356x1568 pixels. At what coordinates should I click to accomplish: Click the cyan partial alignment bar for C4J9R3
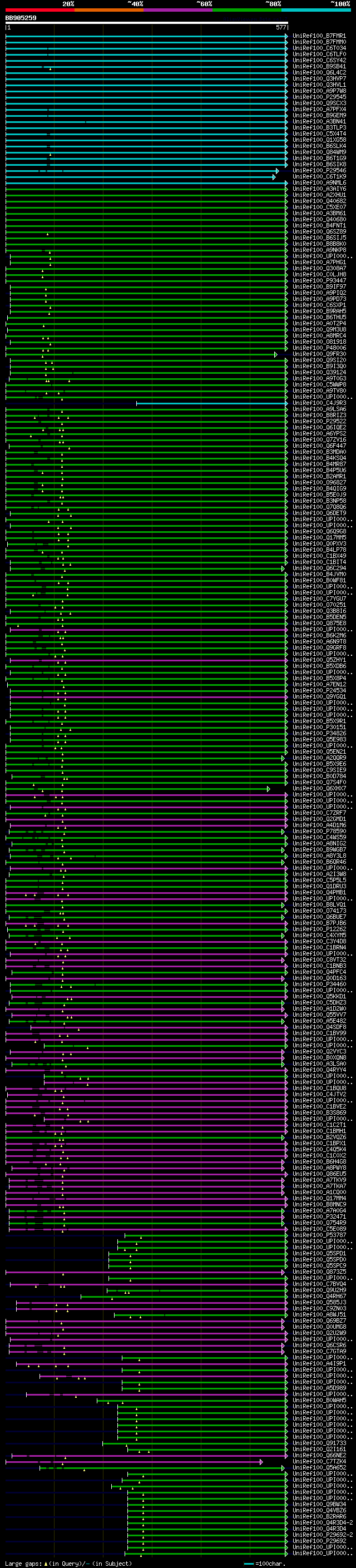[212, 403]
